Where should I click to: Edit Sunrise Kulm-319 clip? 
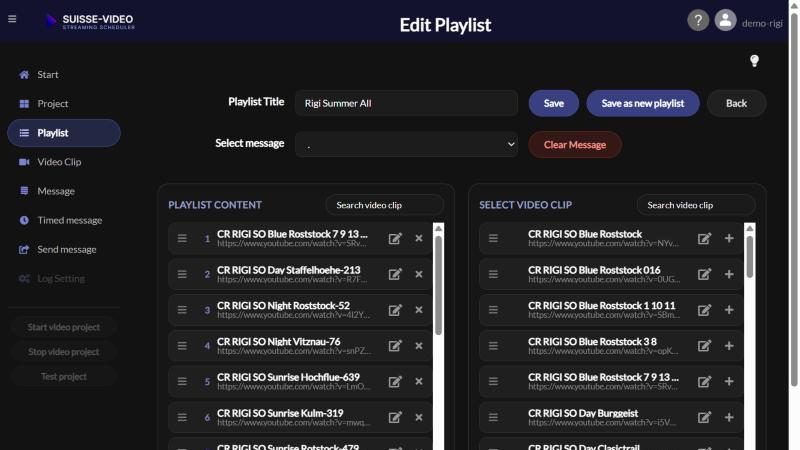point(395,417)
